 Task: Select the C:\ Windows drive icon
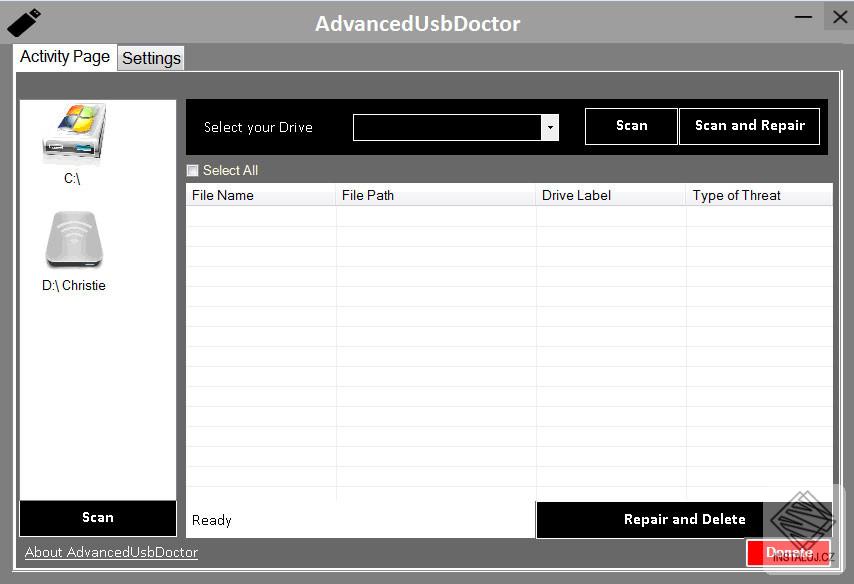tap(74, 133)
